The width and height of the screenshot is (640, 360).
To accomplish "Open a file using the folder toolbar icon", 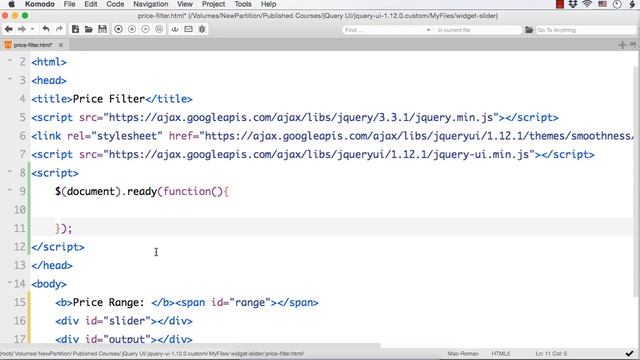I will point(89,29).
